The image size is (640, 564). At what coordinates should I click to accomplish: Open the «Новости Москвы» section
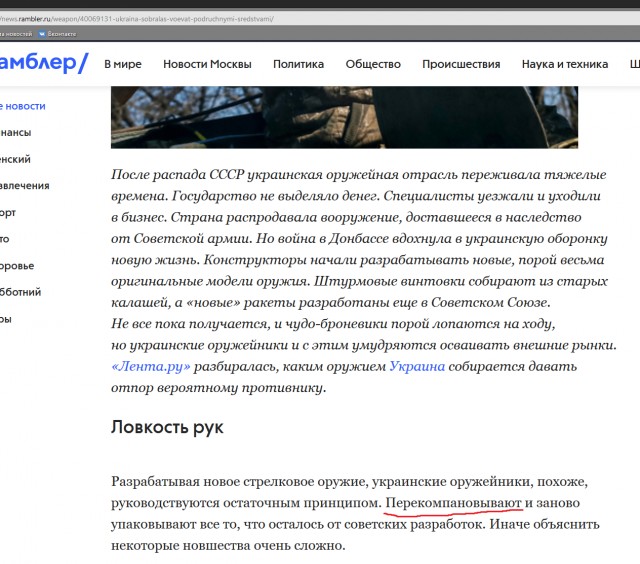[207, 64]
